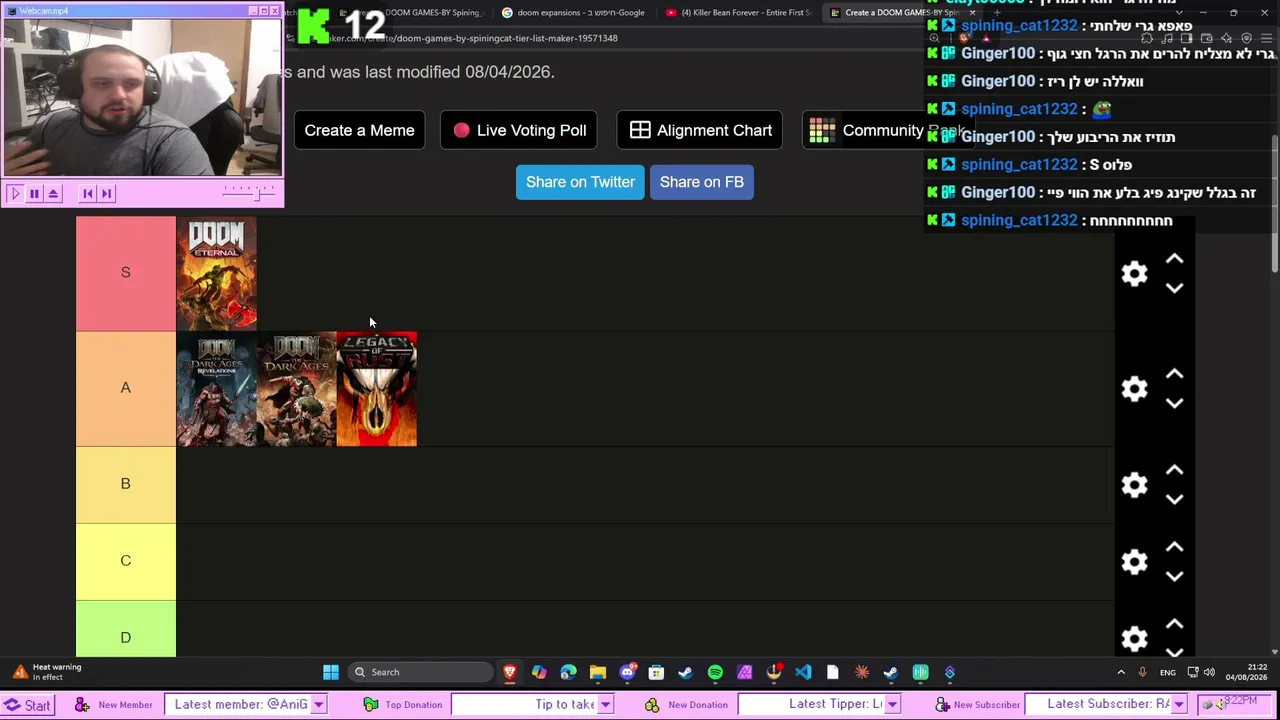Image resolution: width=1280 pixels, height=720 pixels.
Task: Open Spotify from the taskbar
Action: point(715,672)
